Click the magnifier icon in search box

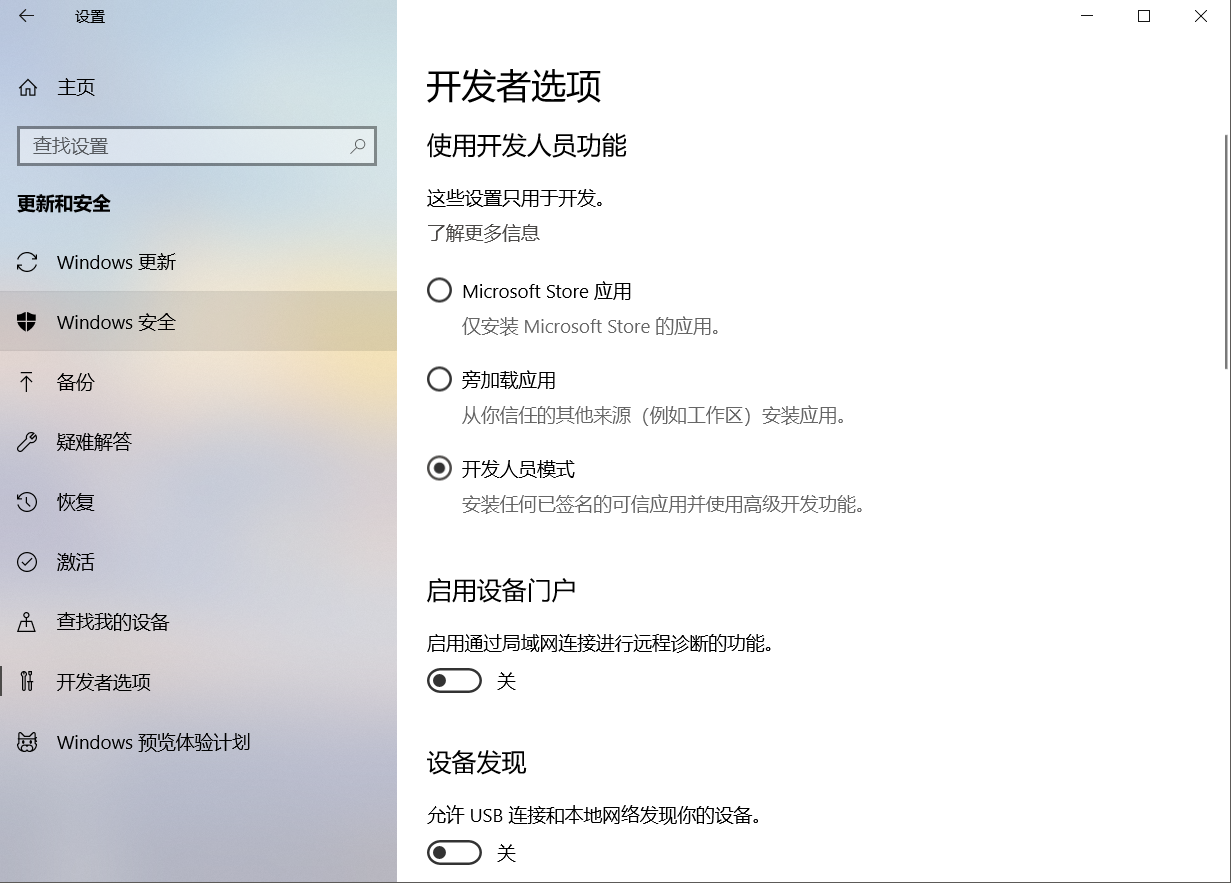358,146
